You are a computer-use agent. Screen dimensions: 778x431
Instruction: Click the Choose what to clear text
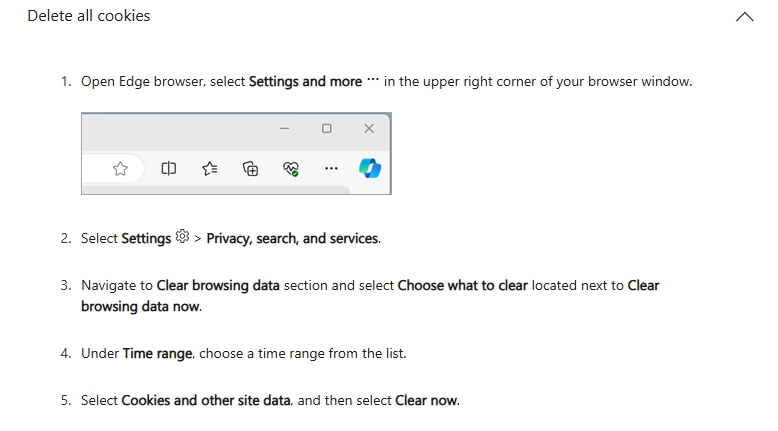[462, 285]
